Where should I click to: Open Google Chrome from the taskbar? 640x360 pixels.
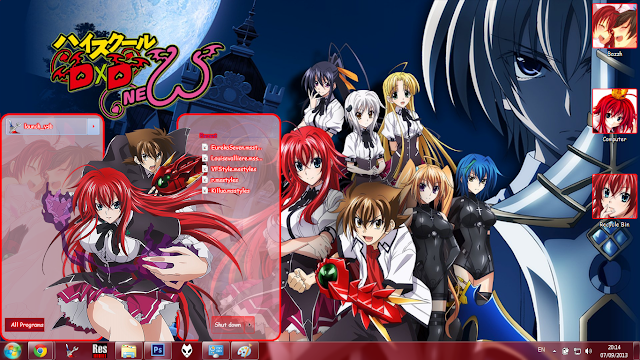point(40,351)
